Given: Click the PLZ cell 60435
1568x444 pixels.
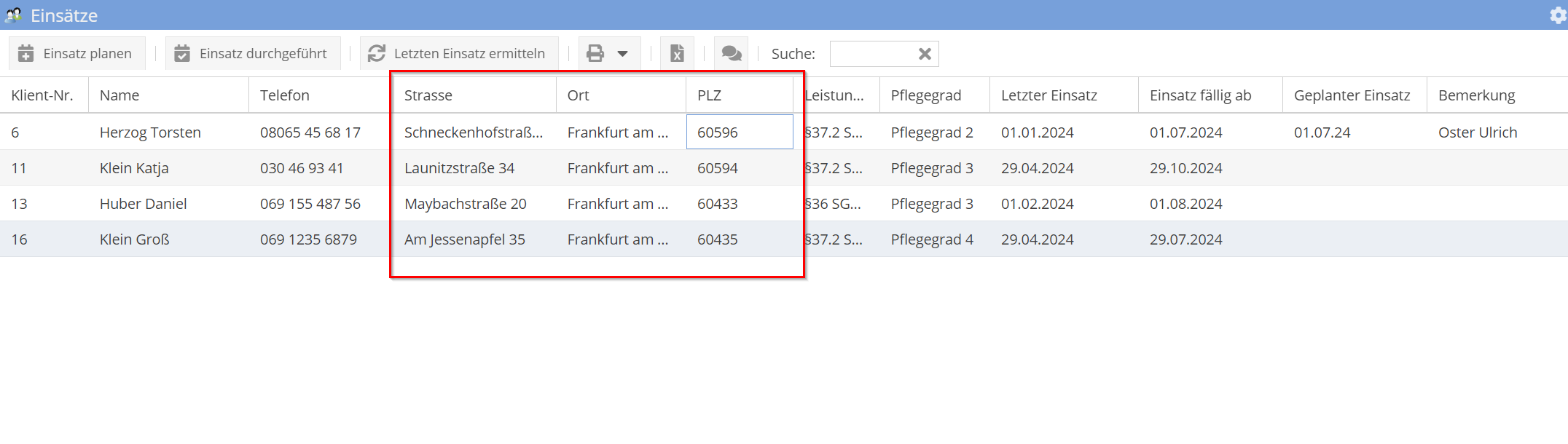Looking at the screenshot, I should [x=740, y=239].
